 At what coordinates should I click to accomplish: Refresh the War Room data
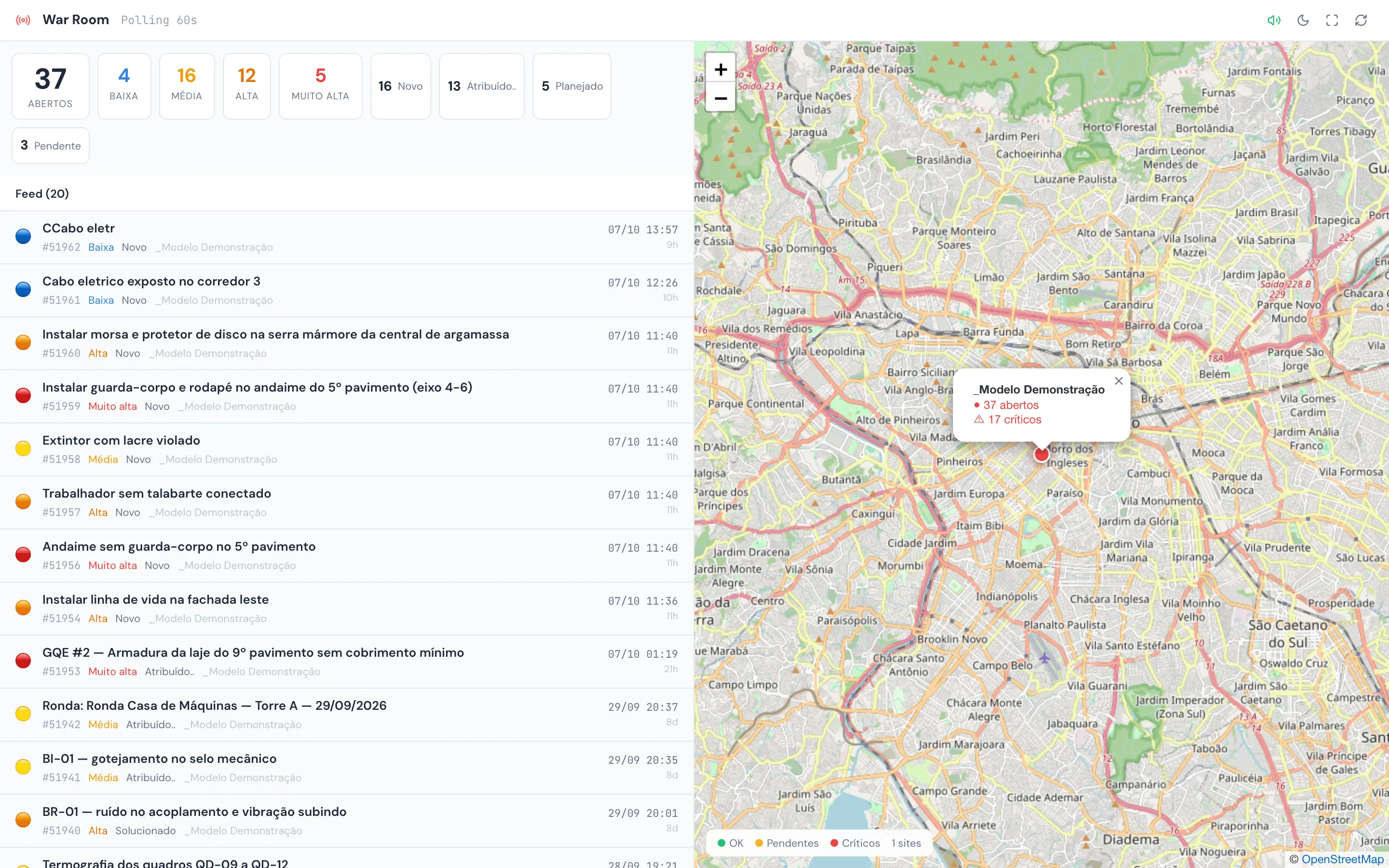pyautogui.click(x=1361, y=20)
